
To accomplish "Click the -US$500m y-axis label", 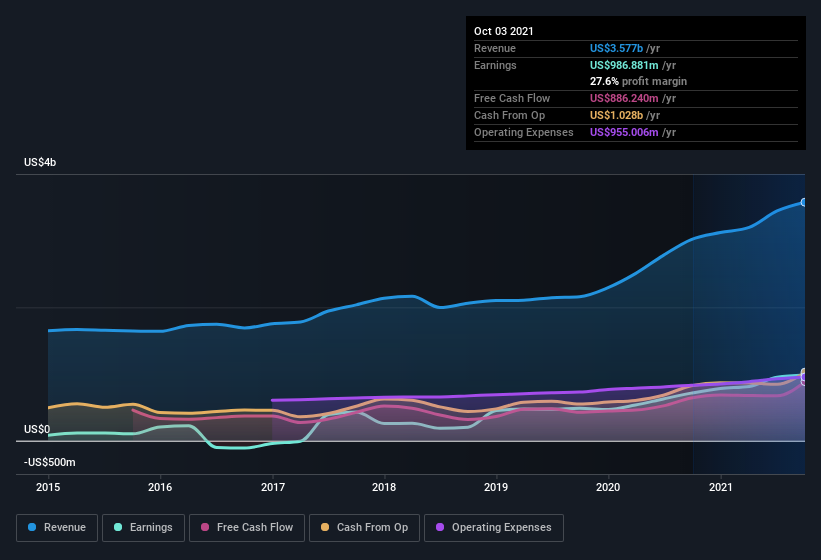I will click(50, 462).
